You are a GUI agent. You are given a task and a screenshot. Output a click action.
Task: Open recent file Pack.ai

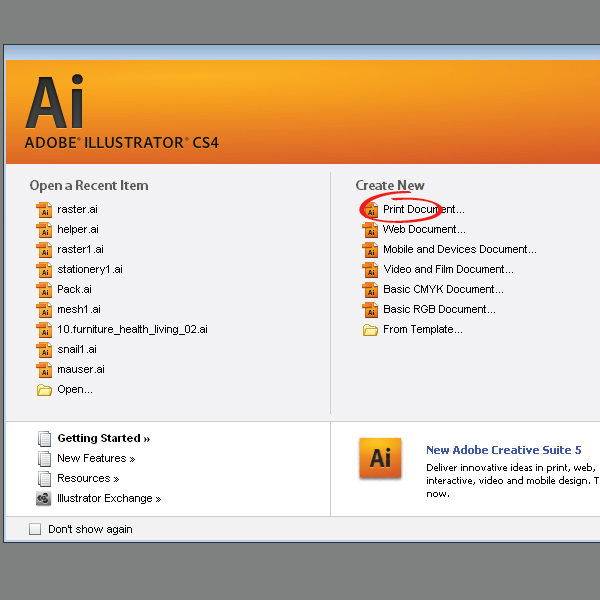click(x=74, y=289)
